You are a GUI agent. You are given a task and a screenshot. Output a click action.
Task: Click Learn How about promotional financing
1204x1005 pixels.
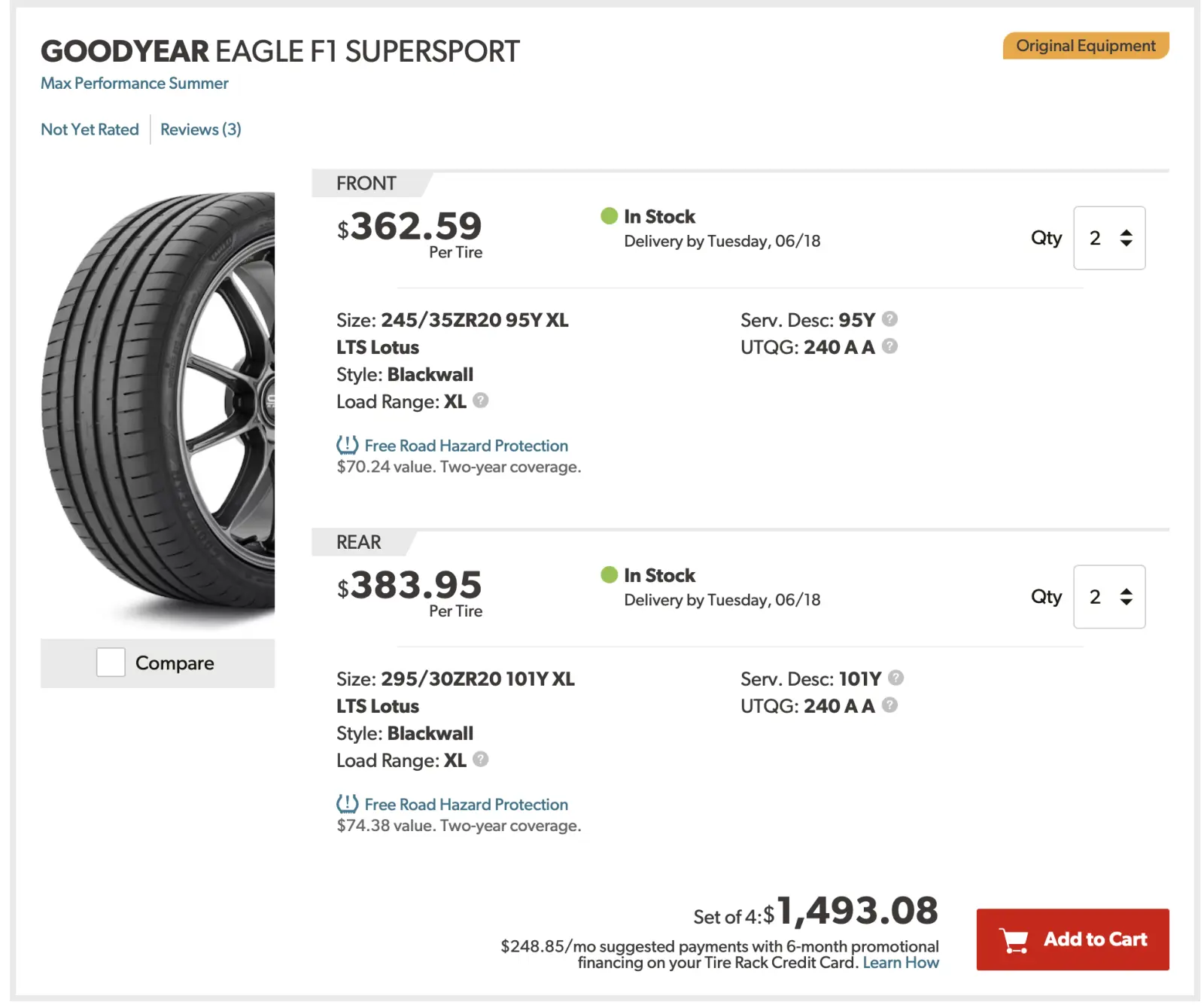point(901,962)
